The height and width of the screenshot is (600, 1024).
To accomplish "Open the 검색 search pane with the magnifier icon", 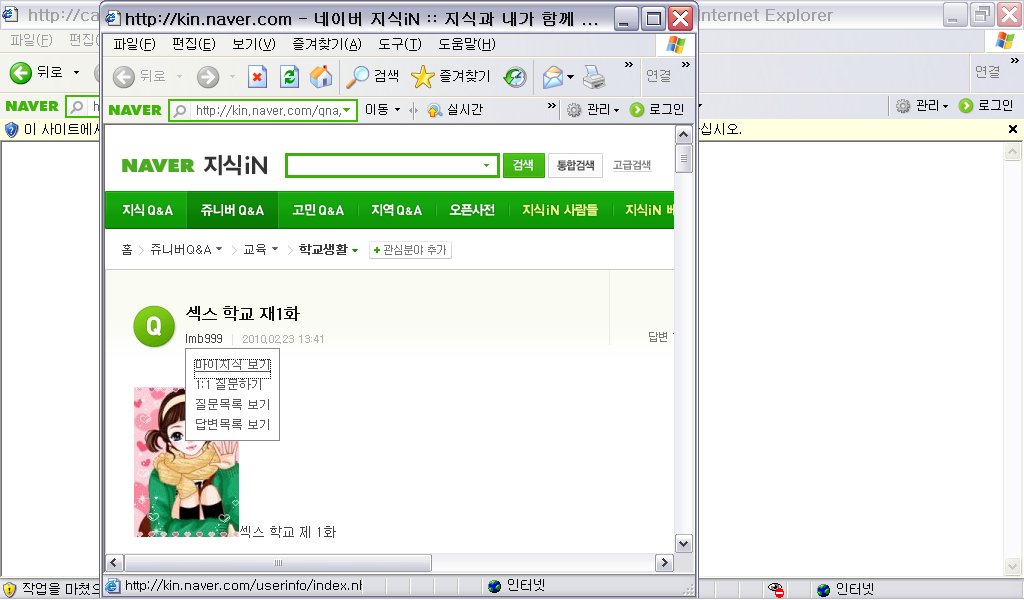I will (x=357, y=77).
